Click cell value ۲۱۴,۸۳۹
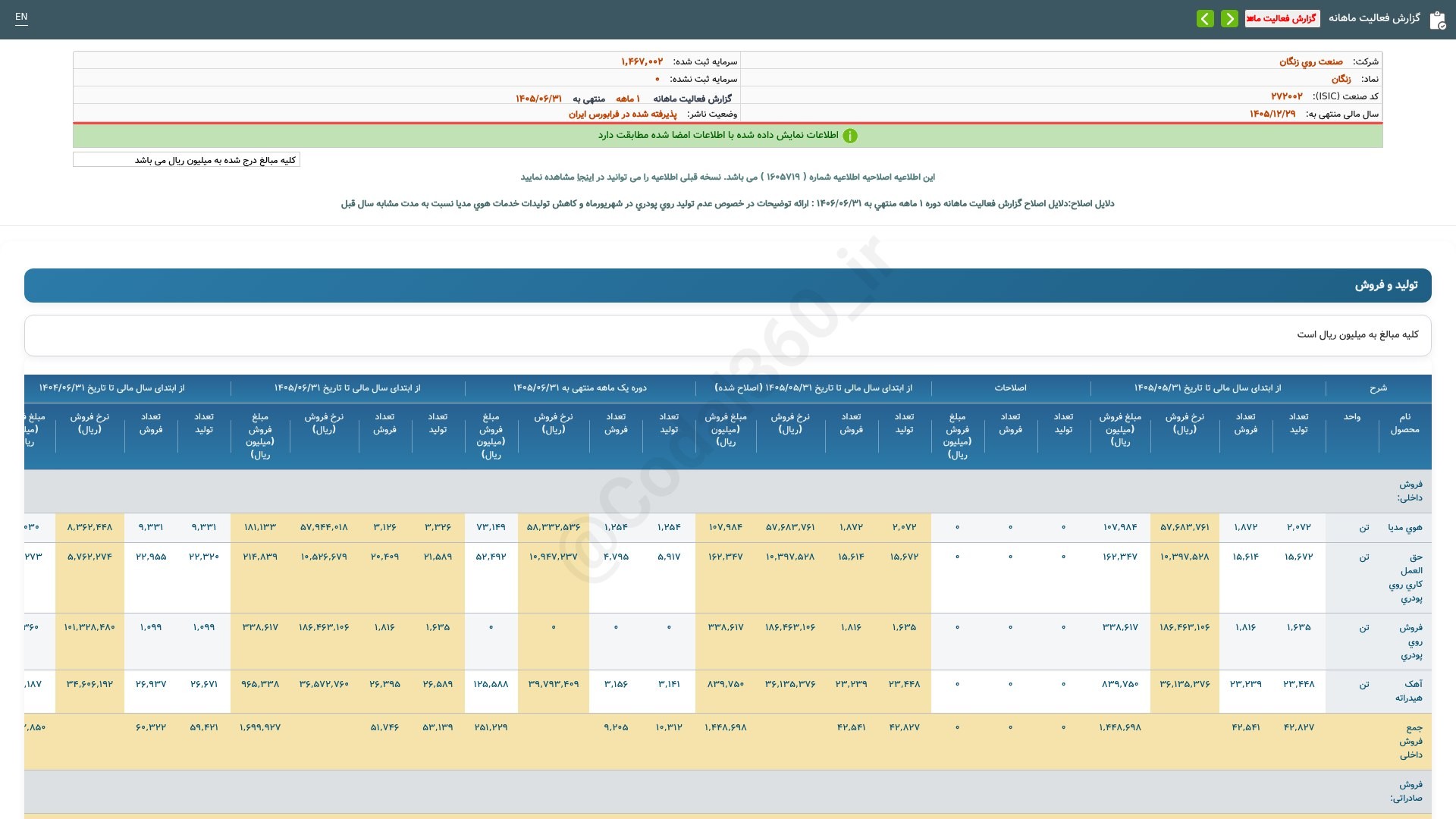This screenshot has width=1456, height=819. (x=260, y=557)
